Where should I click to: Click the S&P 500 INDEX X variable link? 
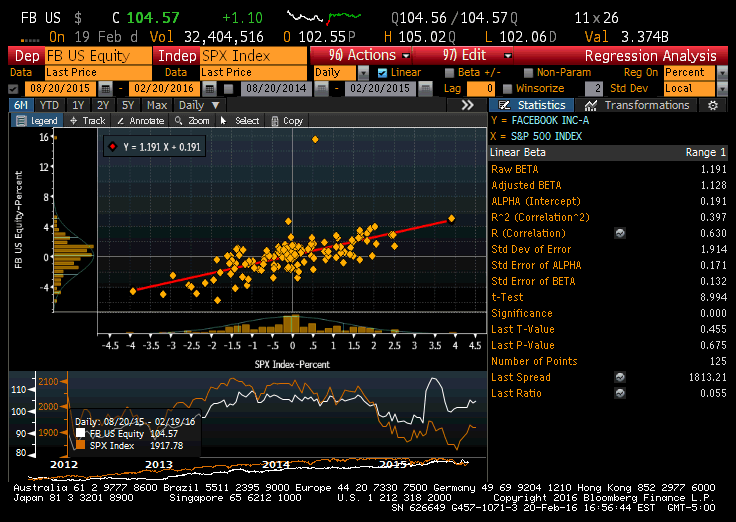(x=546, y=137)
